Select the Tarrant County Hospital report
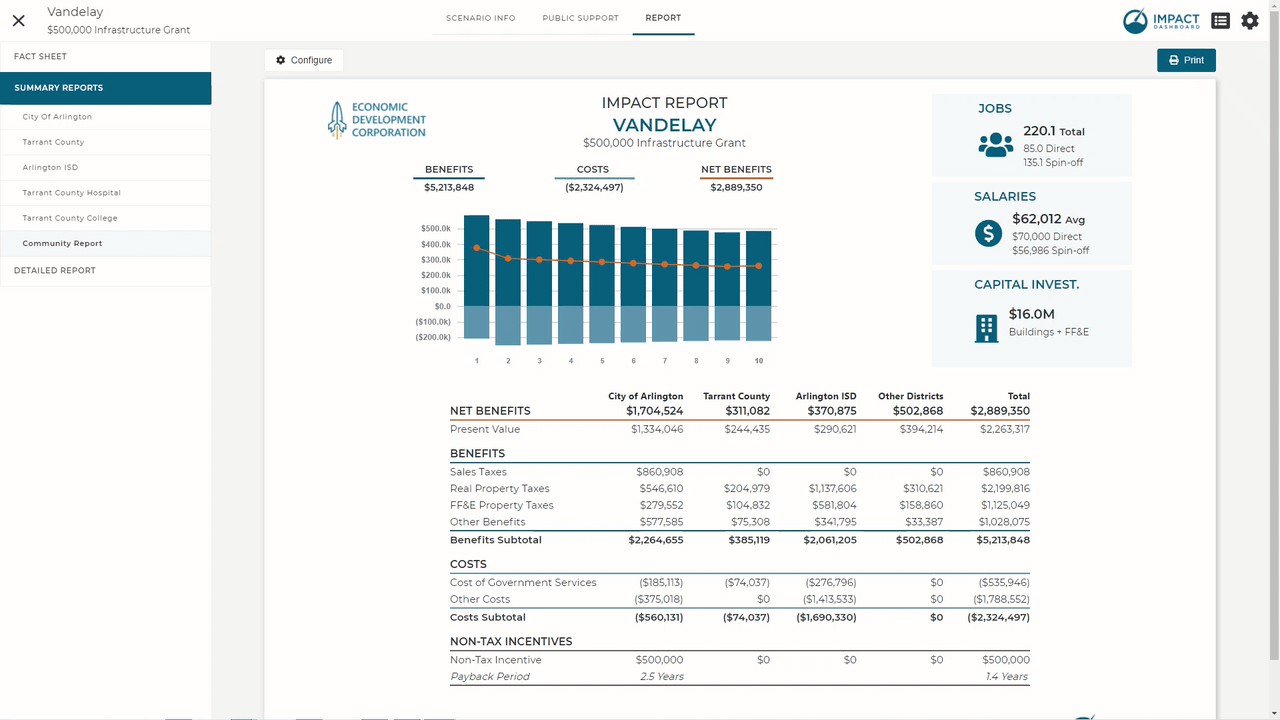Image resolution: width=1280 pixels, height=720 pixels. tap(105, 193)
